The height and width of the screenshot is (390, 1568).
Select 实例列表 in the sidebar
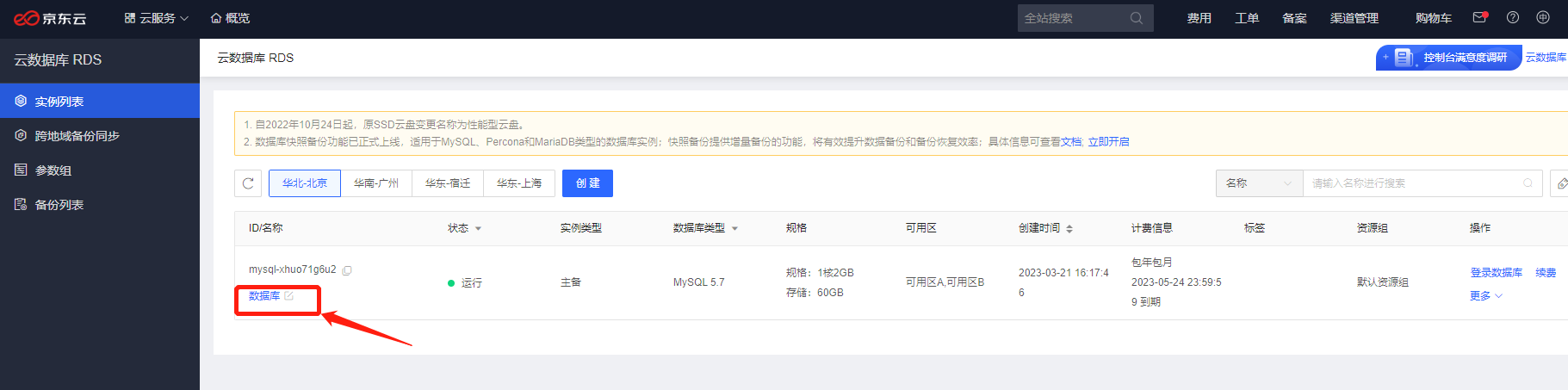100,101
